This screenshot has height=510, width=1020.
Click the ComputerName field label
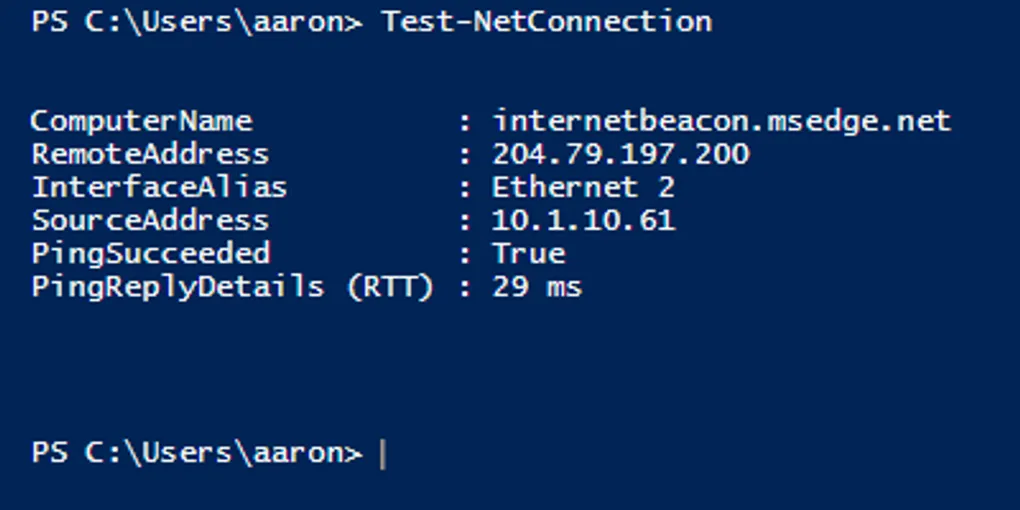[x=141, y=122]
